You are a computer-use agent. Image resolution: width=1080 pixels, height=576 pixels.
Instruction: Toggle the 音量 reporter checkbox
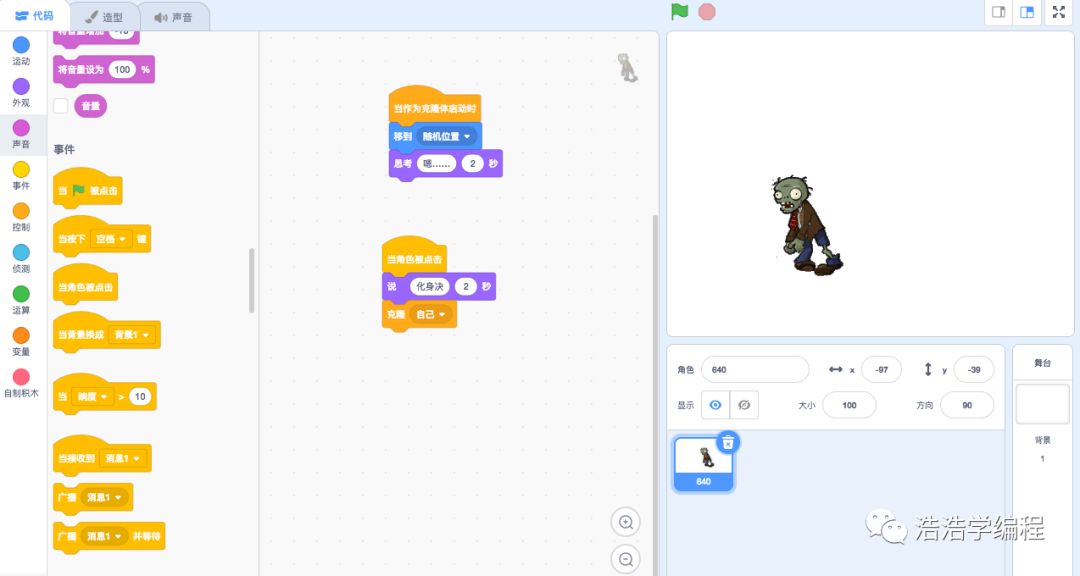pos(61,105)
